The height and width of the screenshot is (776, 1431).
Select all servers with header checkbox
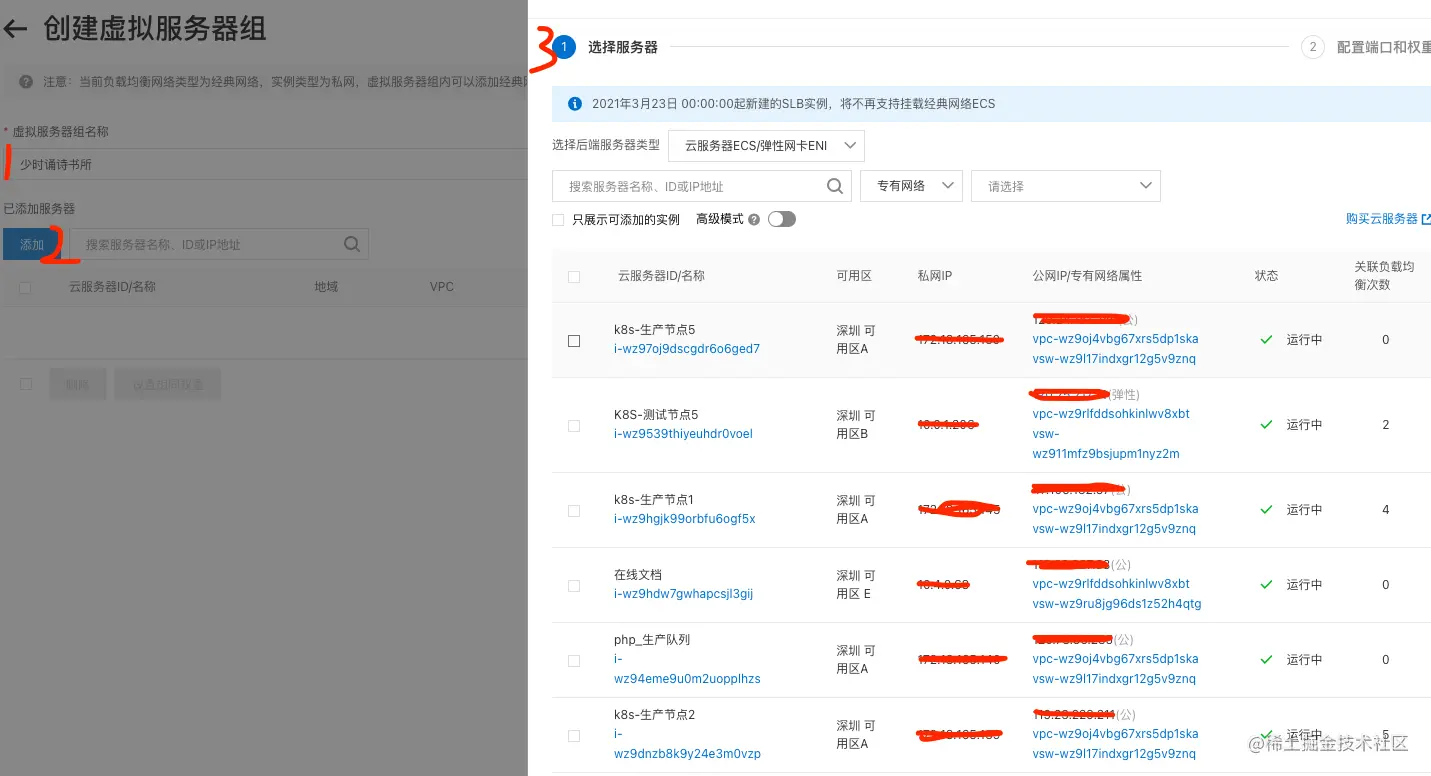[x=574, y=277]
